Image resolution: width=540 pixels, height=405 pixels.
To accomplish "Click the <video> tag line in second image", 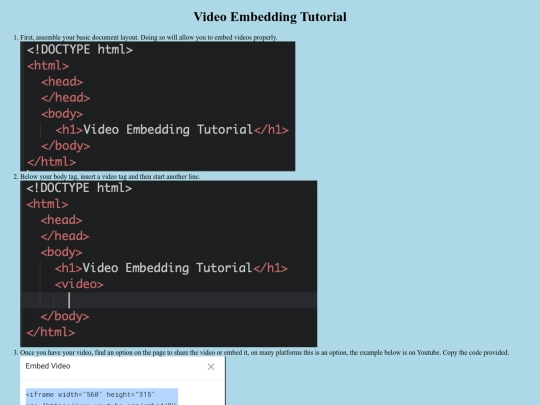I will pos(79,284).
